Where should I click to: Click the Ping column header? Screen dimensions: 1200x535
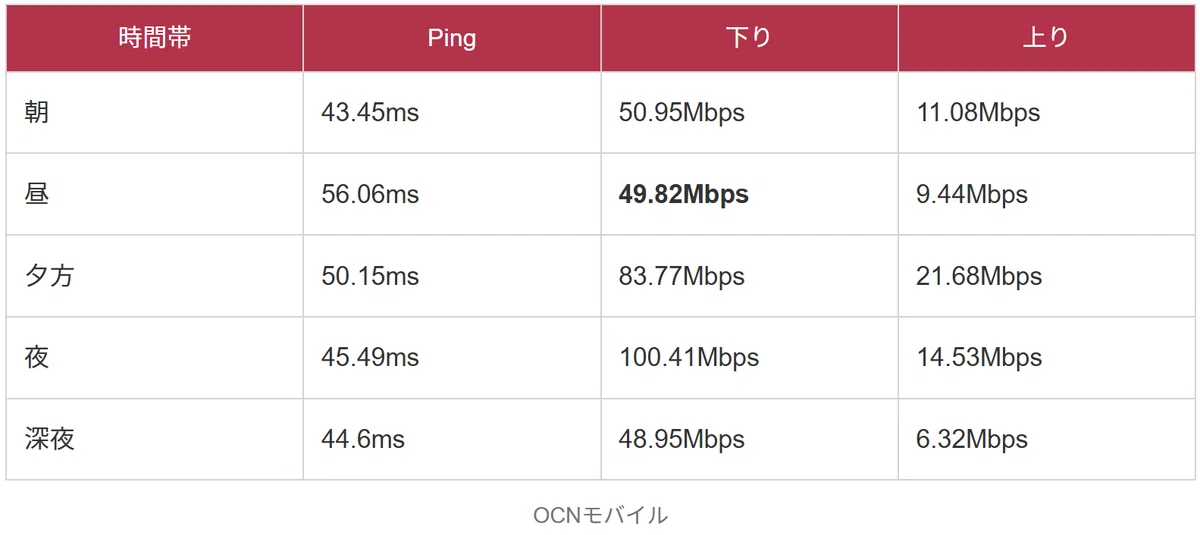pyautogui.click(x=452, y=38)
